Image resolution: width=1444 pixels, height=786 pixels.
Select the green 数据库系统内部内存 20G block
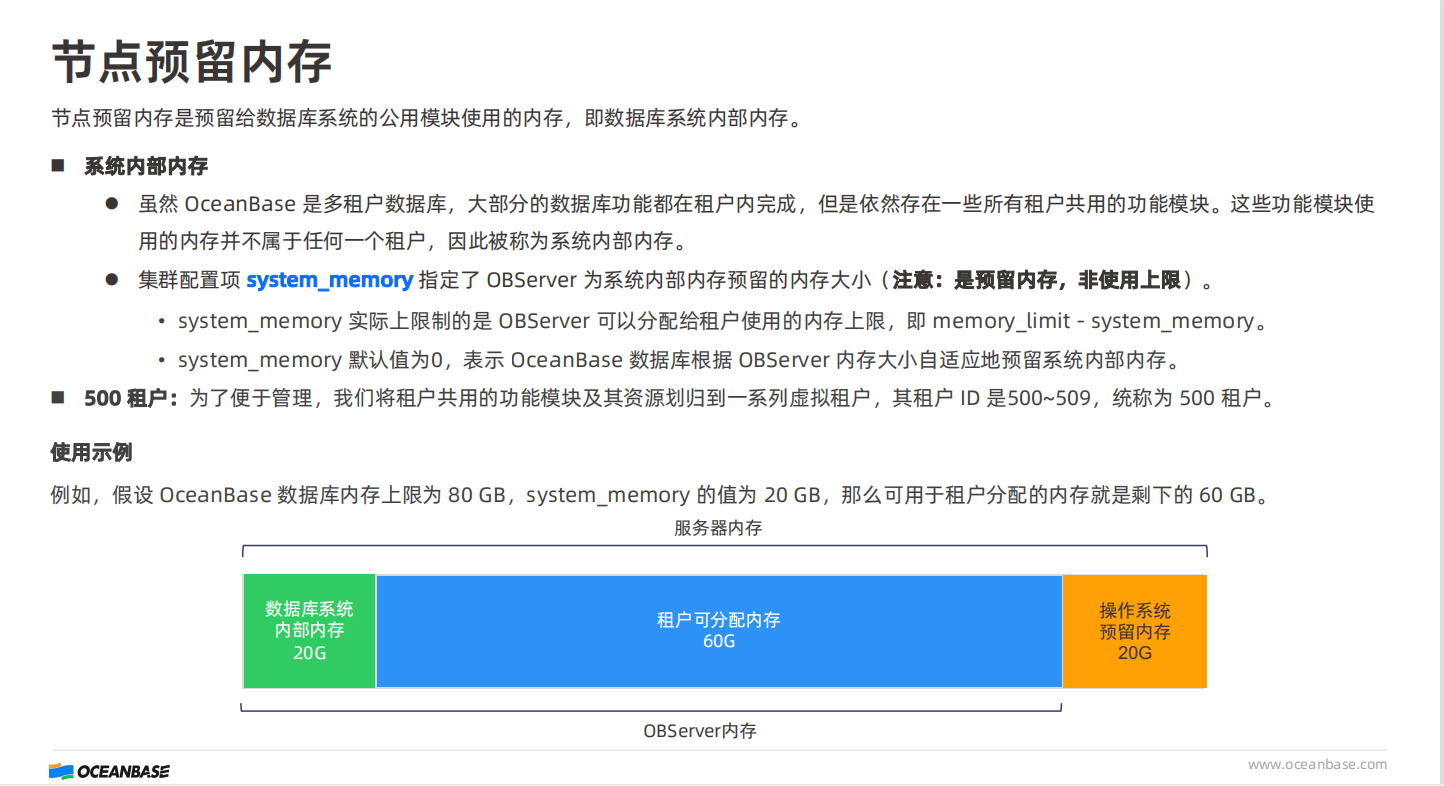tap(309, 631)
